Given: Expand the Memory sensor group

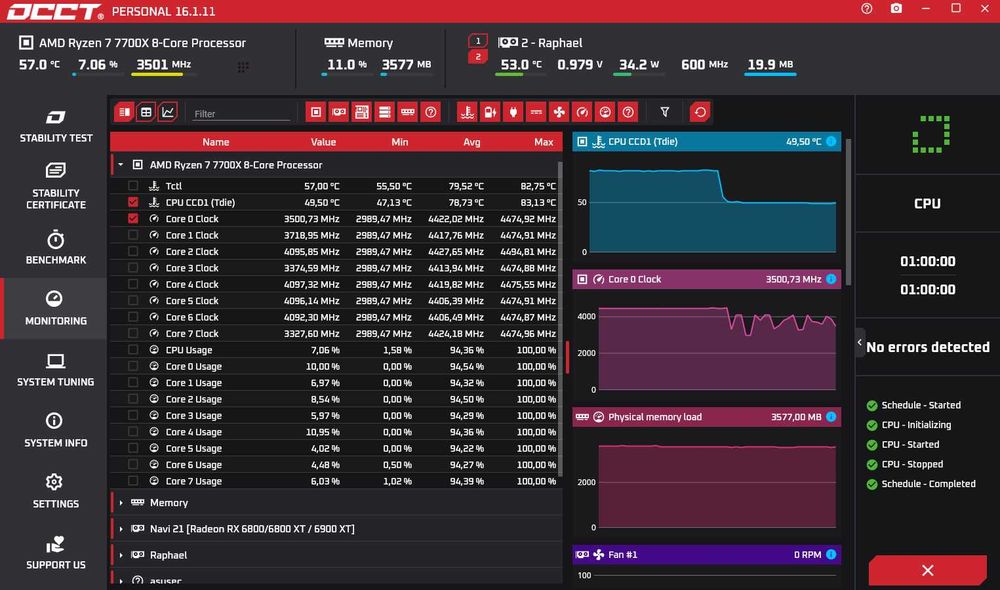Looking at the screenshot, I should tap(121, 503).
